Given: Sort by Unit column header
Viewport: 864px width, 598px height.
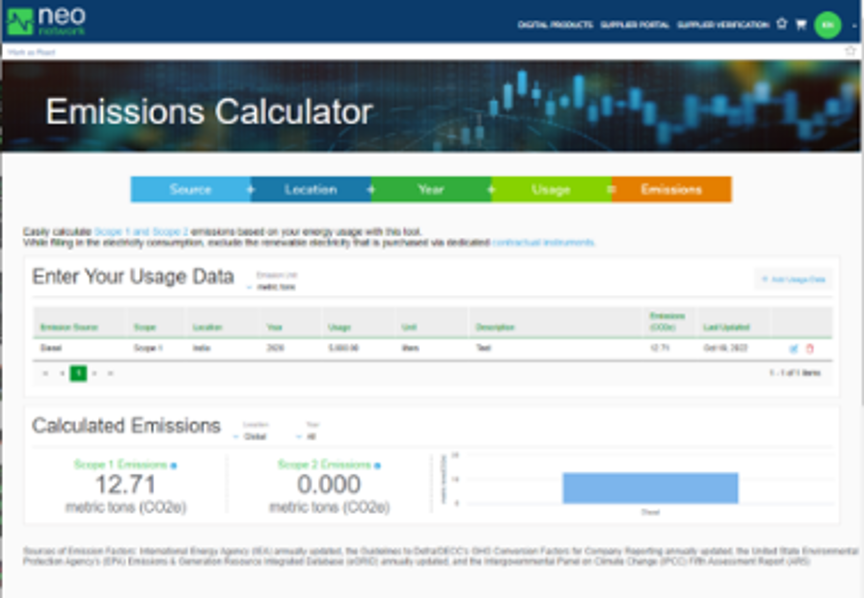Looking at the screenshot, I should pos(409,327).
